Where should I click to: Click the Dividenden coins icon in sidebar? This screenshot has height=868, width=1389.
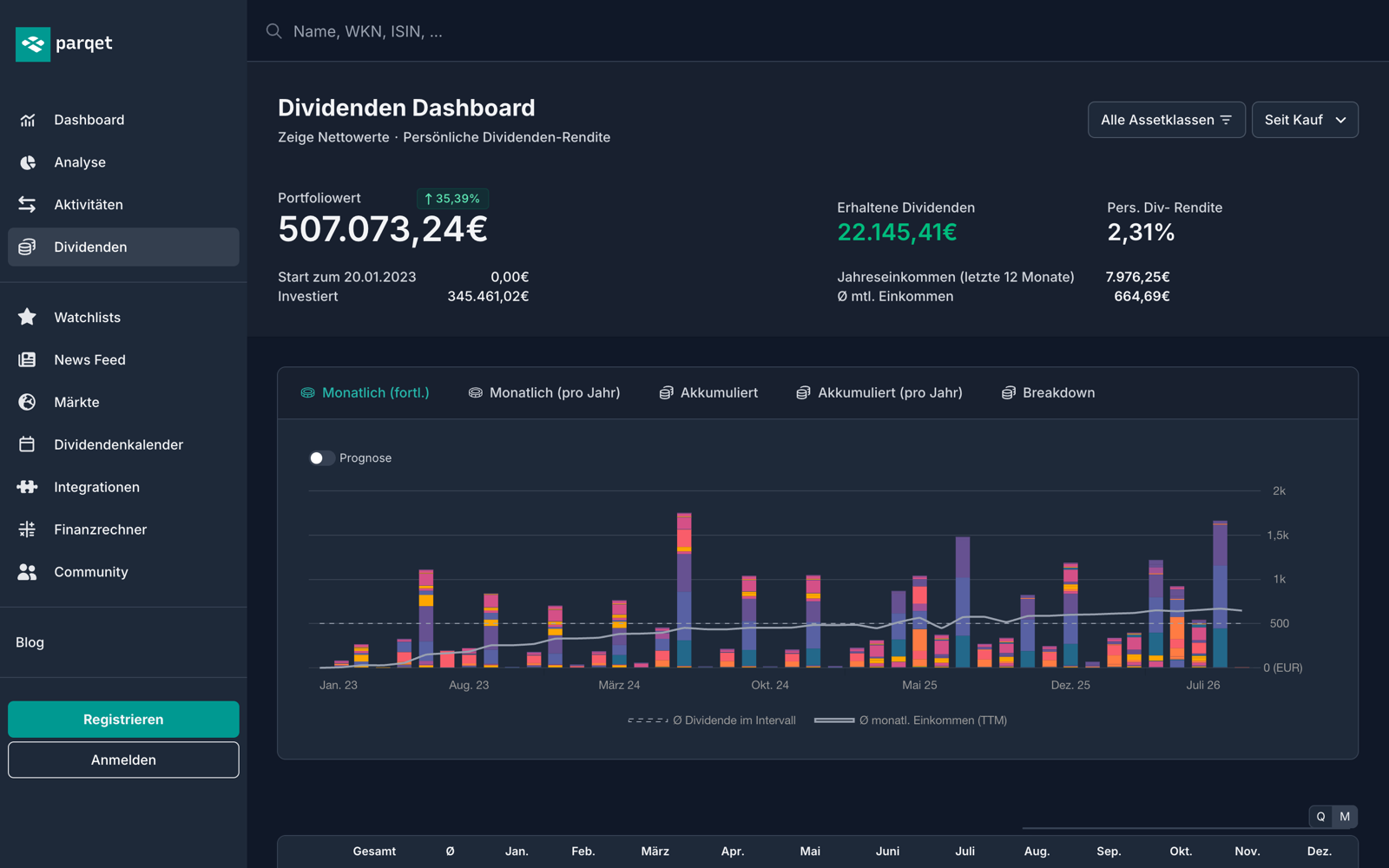tap(28, 247)
